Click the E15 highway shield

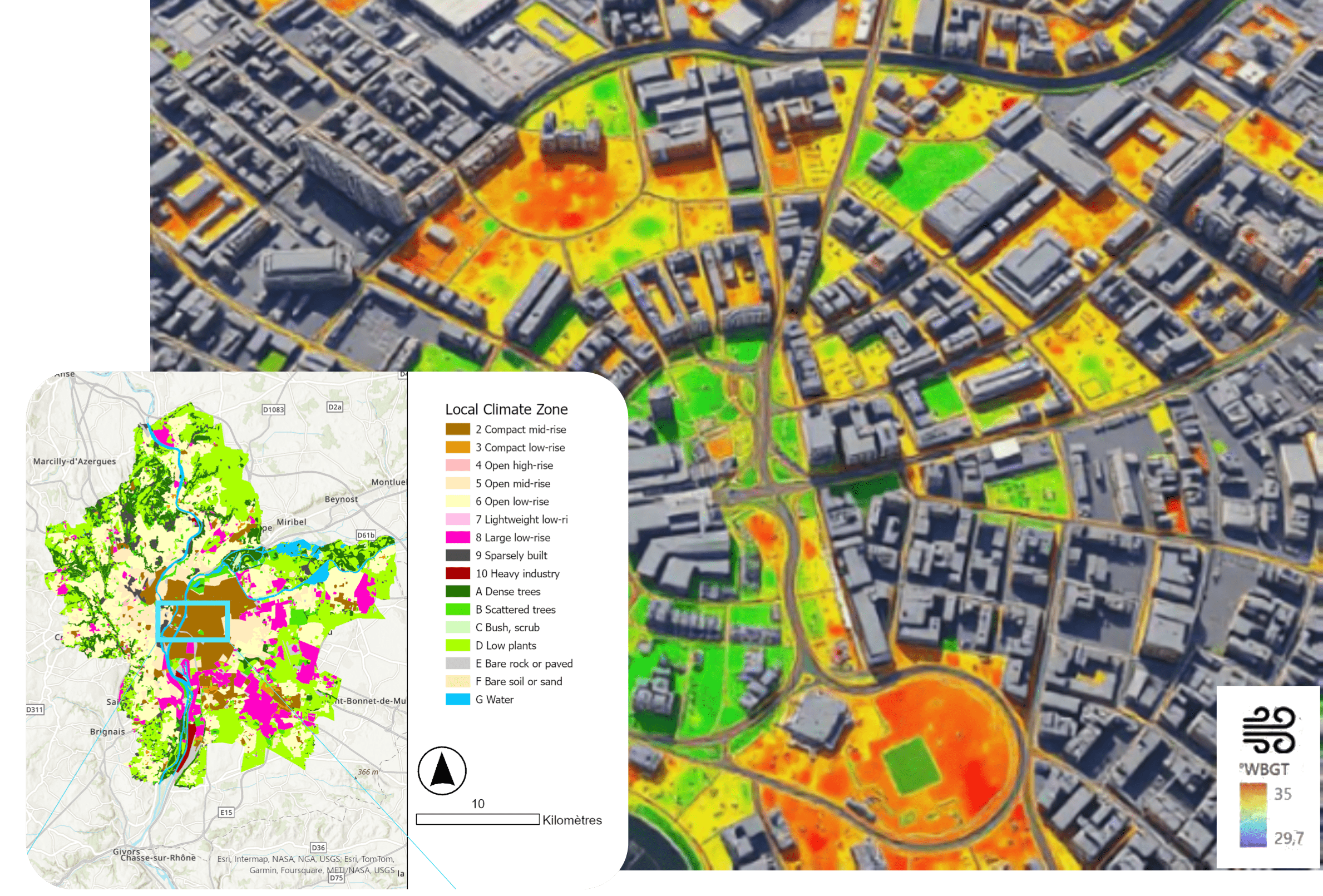(x=226, y=813)
